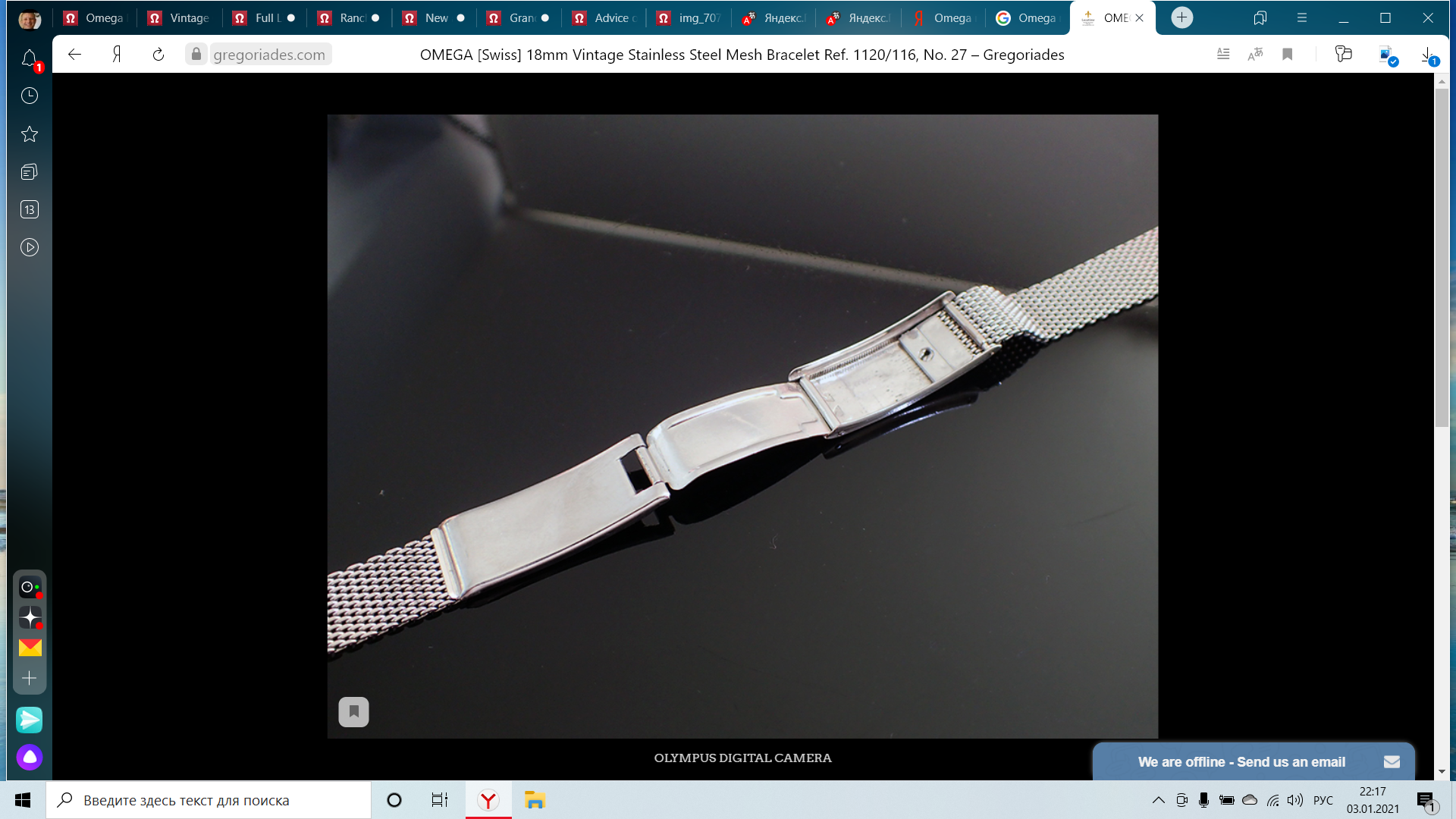Save image with the bookmark overlay button

pyautogui.click(x=353, y=712)
